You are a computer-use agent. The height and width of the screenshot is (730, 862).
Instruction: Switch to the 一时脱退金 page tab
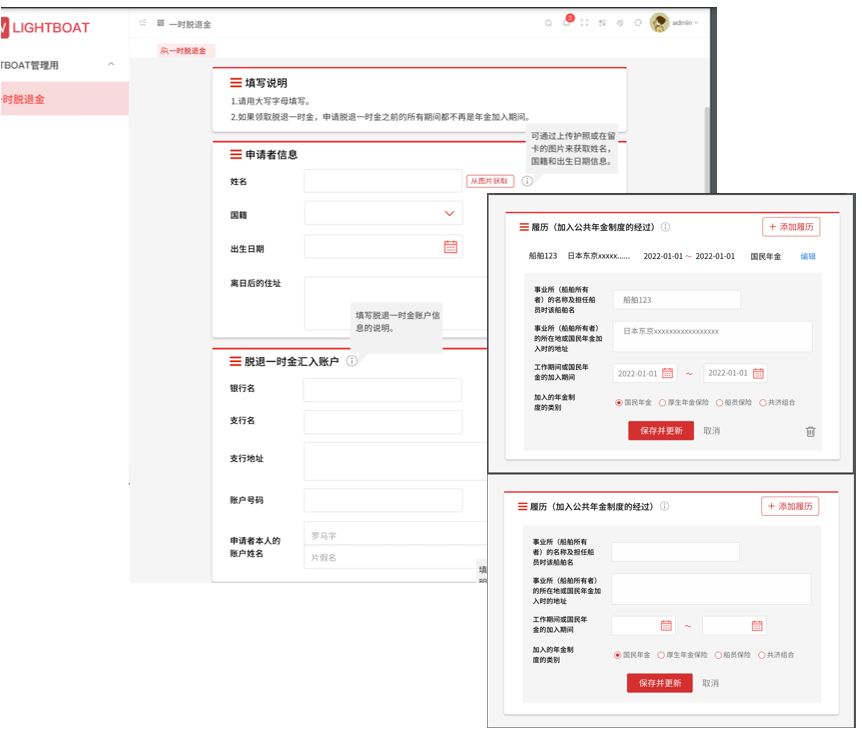(x=185, y=50)
